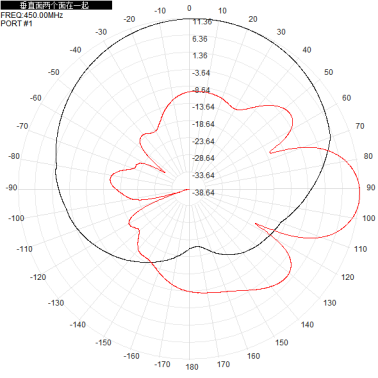Select the 180 degree angle label

(192, 367)
